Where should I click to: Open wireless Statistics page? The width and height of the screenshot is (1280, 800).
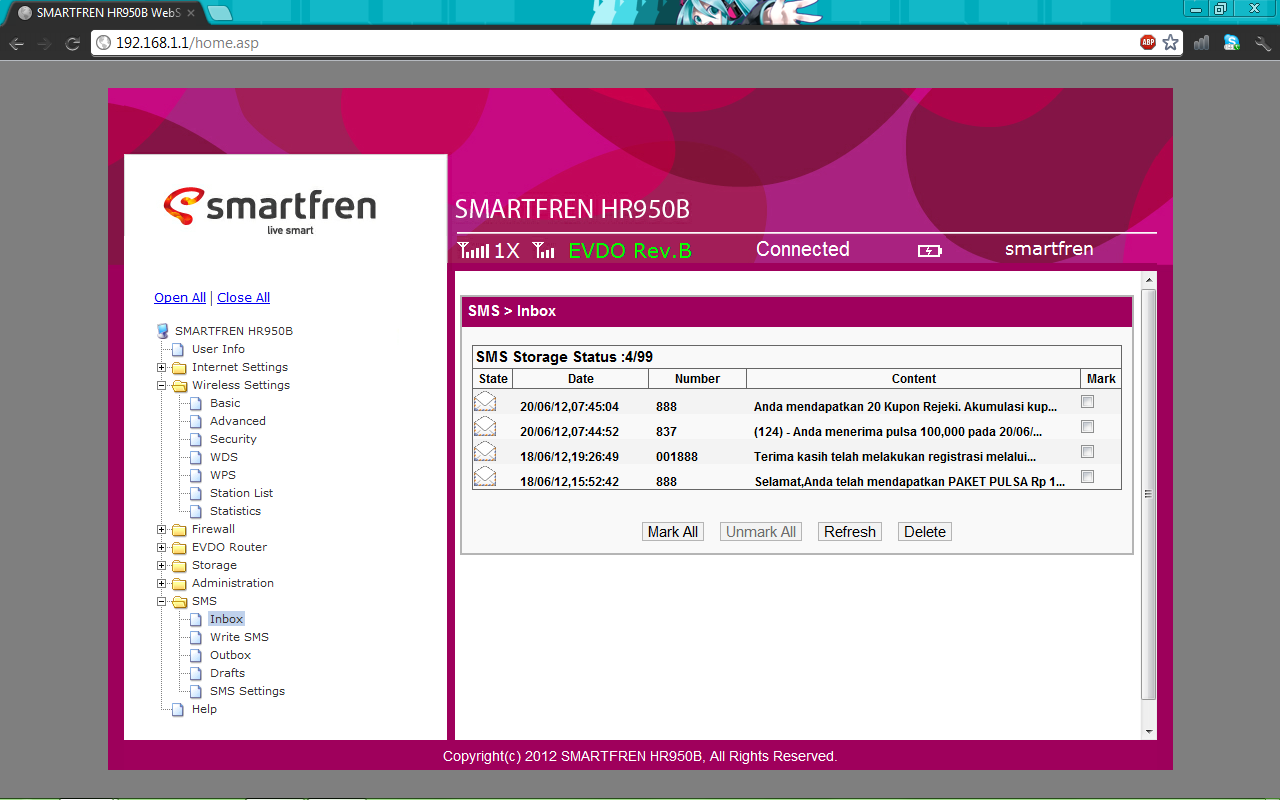pos(235,511)
